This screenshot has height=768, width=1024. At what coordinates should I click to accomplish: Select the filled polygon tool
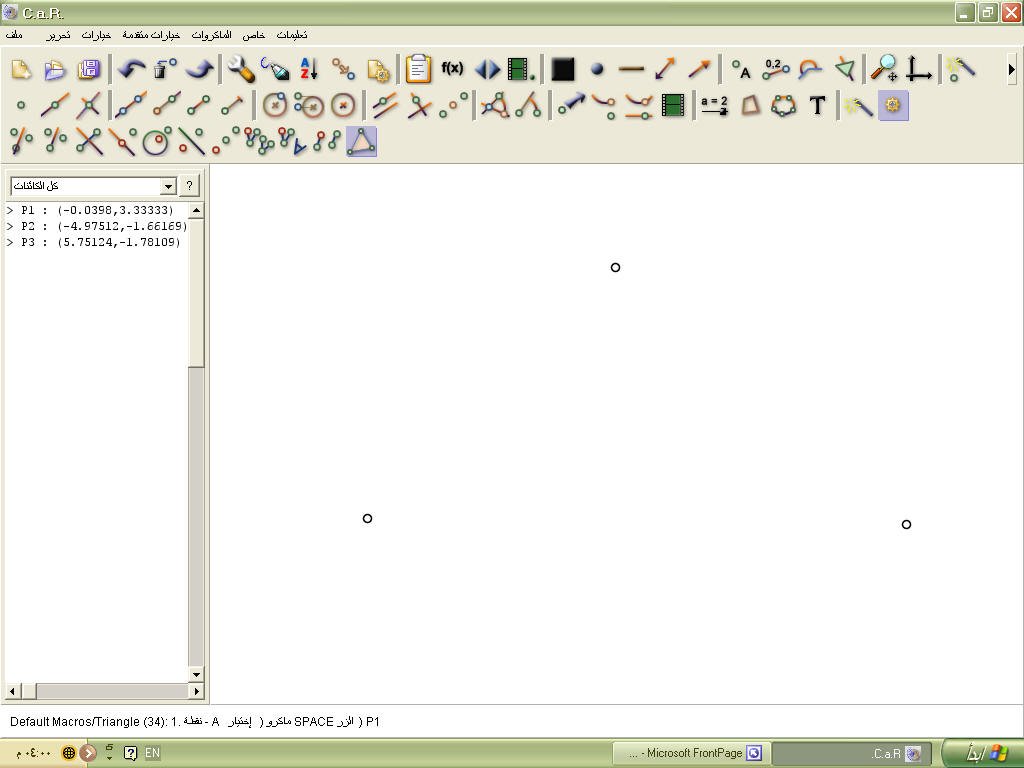pos(750,105)
